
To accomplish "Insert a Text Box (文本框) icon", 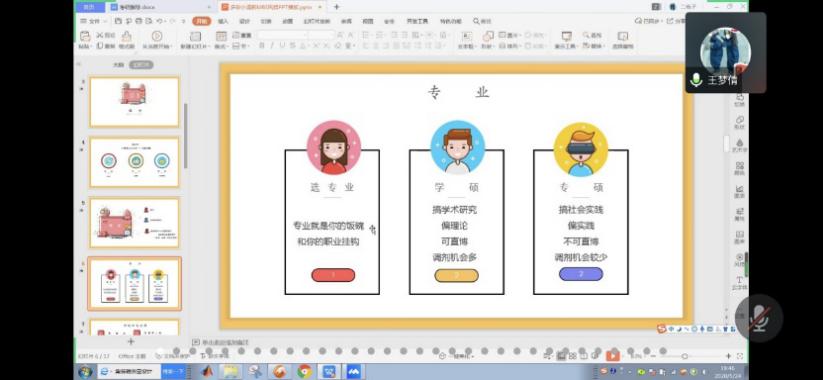I will (466, 36).
